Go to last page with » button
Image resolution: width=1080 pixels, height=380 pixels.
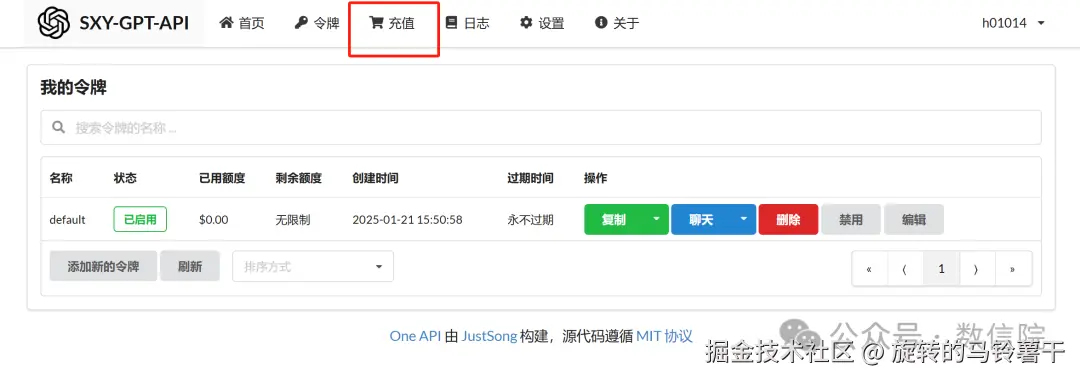coord(1012,268)
